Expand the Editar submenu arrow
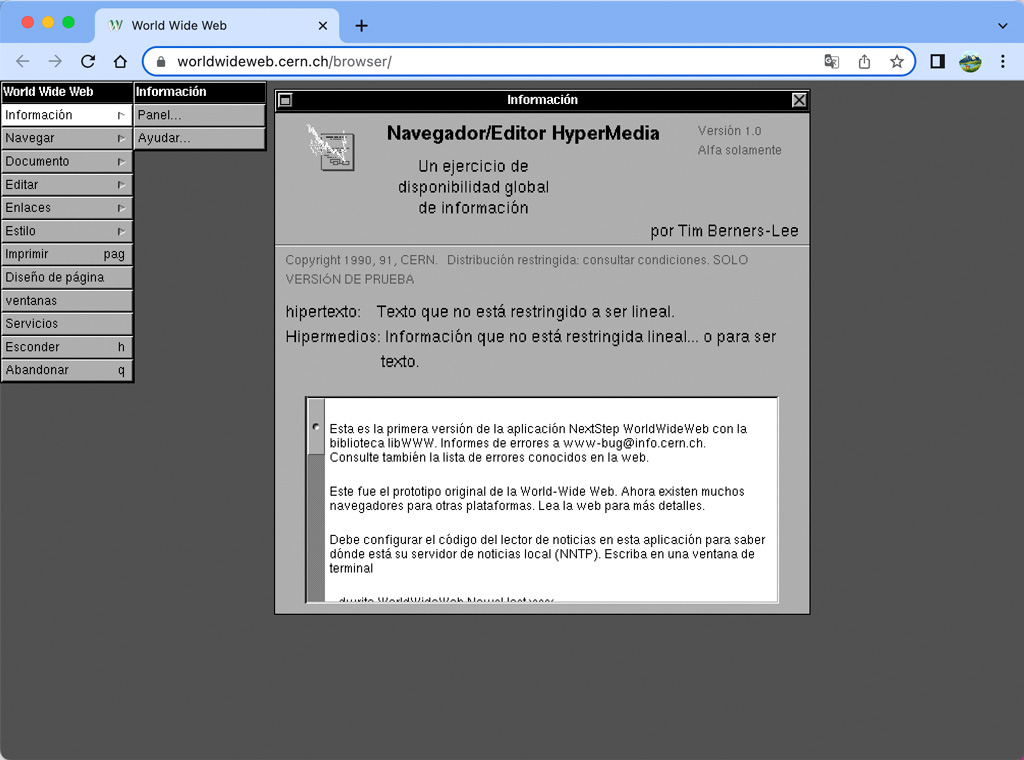The height and width of the screenshot is (760, 1024). tap(121, 185)
